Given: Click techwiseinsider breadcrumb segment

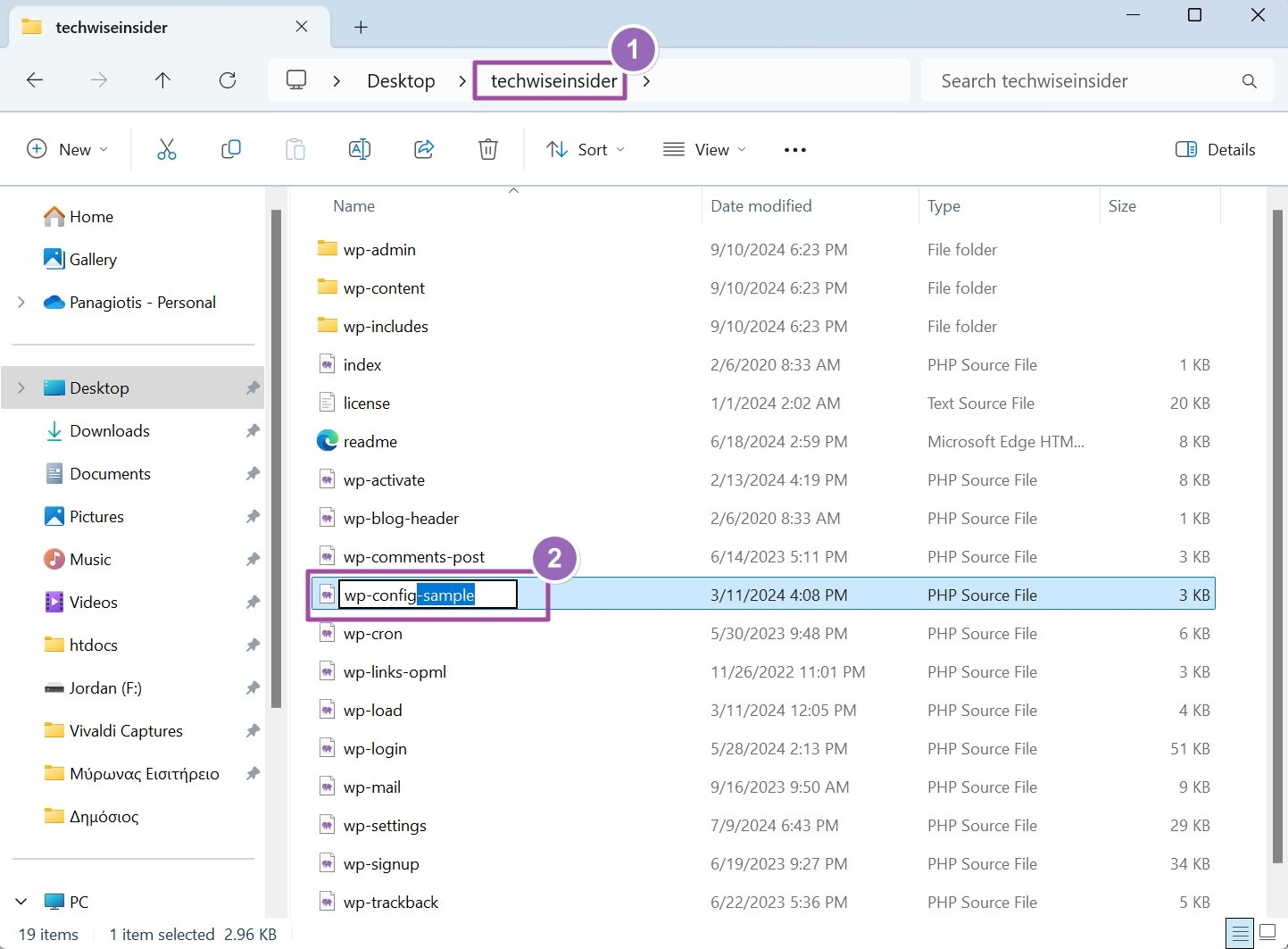Looking at the screenshot, I should 553,81.
